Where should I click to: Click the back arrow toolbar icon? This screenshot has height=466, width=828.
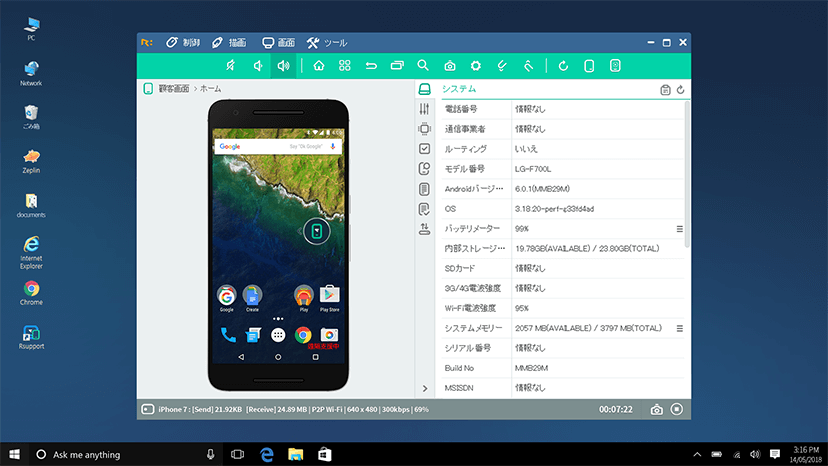[x=371, y=66]
